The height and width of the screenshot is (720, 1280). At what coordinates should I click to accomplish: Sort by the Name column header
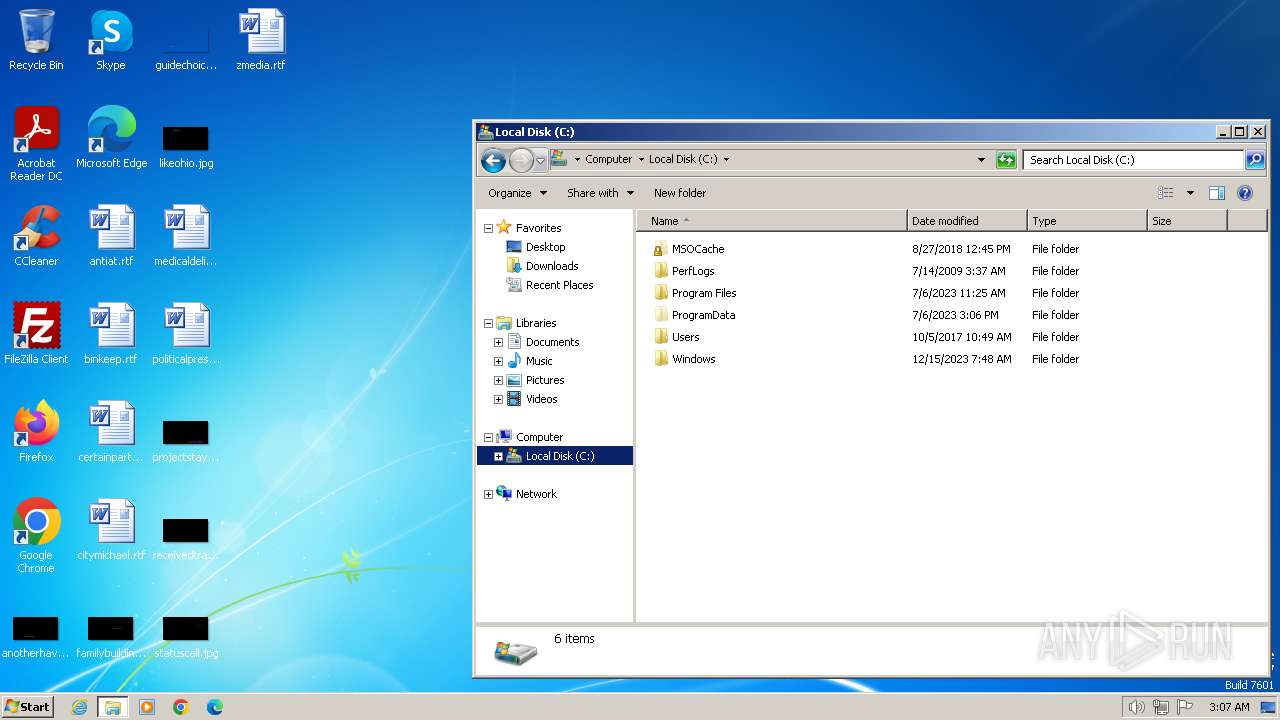[771, 221]
